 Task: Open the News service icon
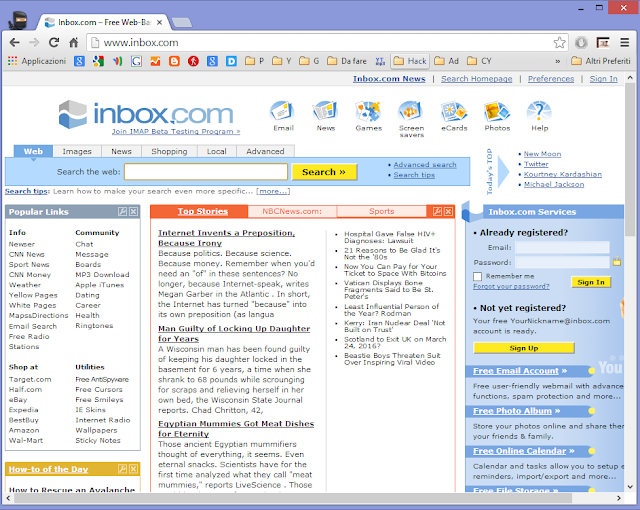(x=325, y=111)
